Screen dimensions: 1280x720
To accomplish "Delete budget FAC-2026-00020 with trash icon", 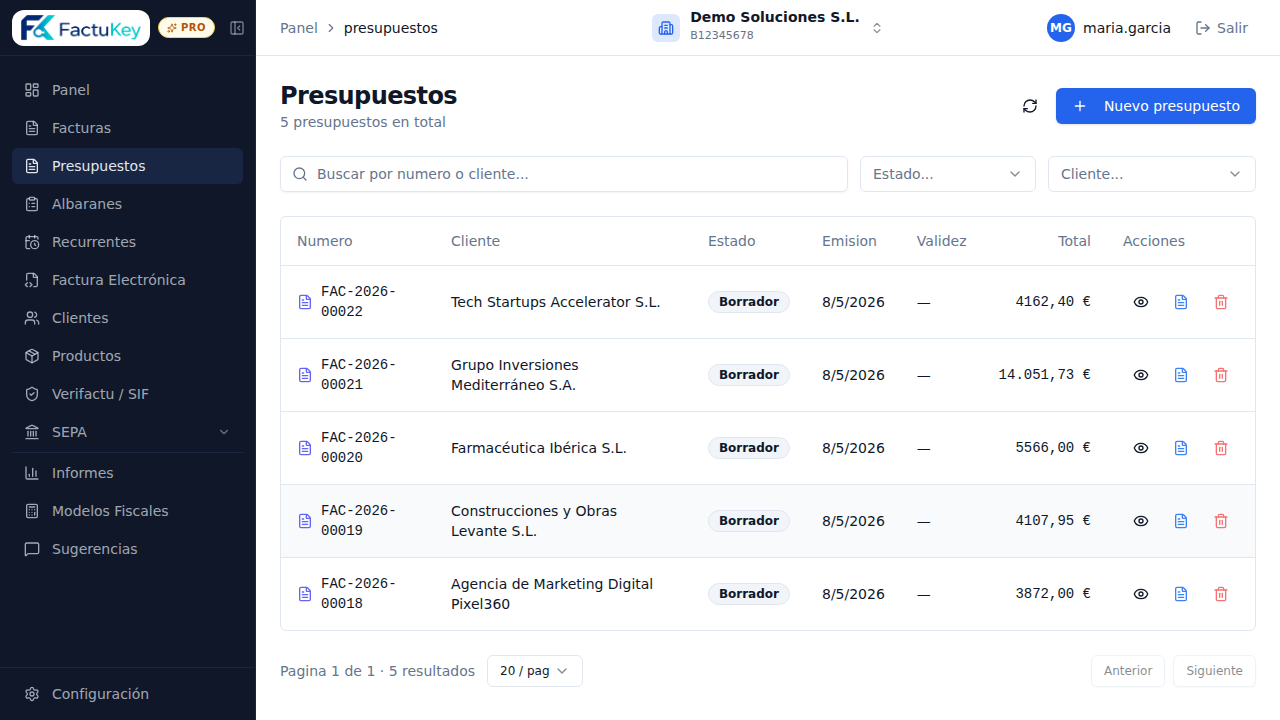I will coord(1221,448).
